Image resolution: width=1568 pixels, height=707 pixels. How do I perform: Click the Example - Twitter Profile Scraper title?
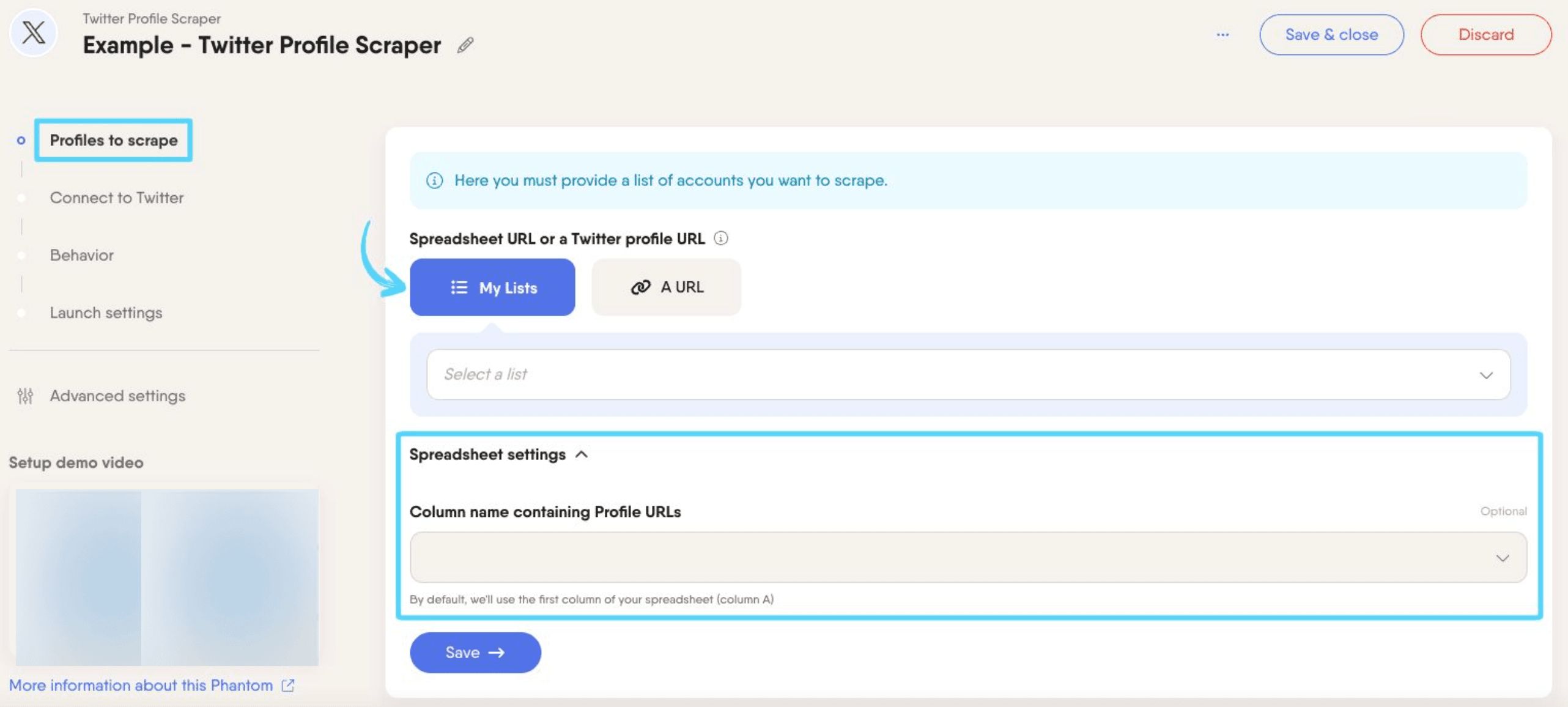point(262,45)
